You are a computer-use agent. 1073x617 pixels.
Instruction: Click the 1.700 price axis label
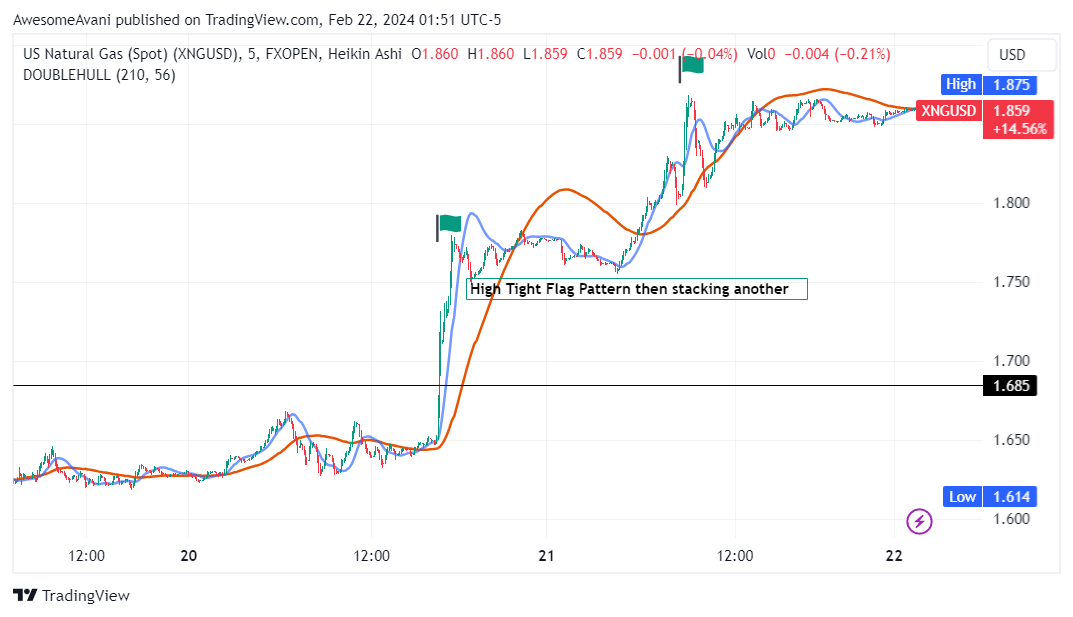(1011, 360)
